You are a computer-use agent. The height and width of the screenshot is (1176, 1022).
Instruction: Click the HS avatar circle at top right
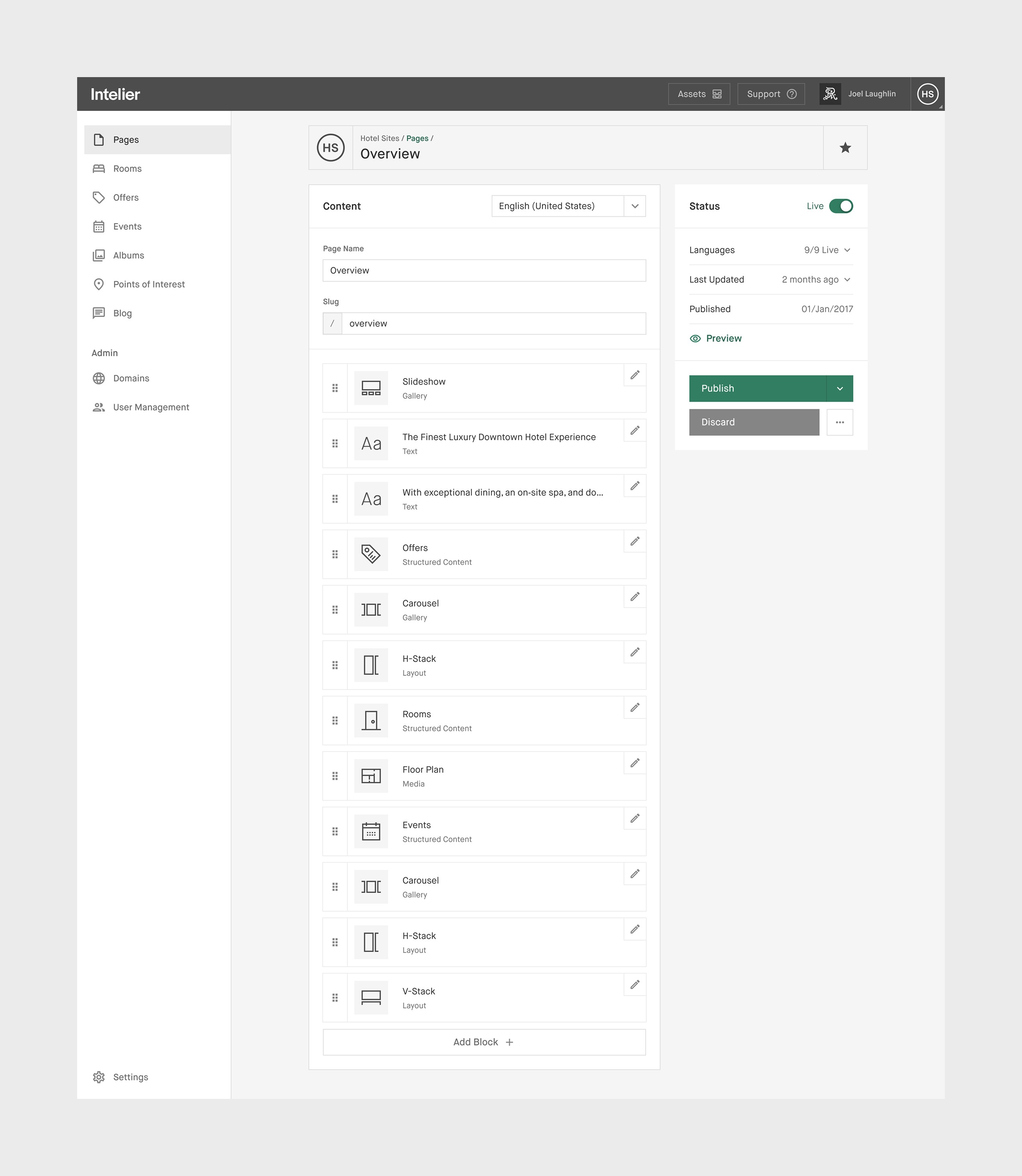928,94
